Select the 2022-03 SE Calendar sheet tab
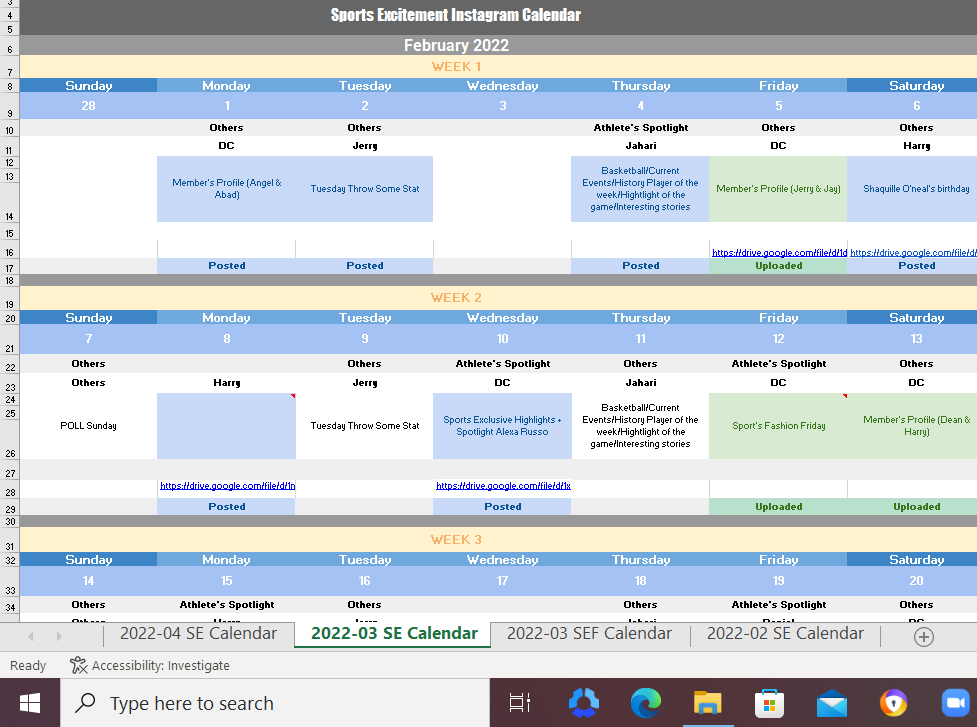 pyautogui.click(x=394, y=634)
